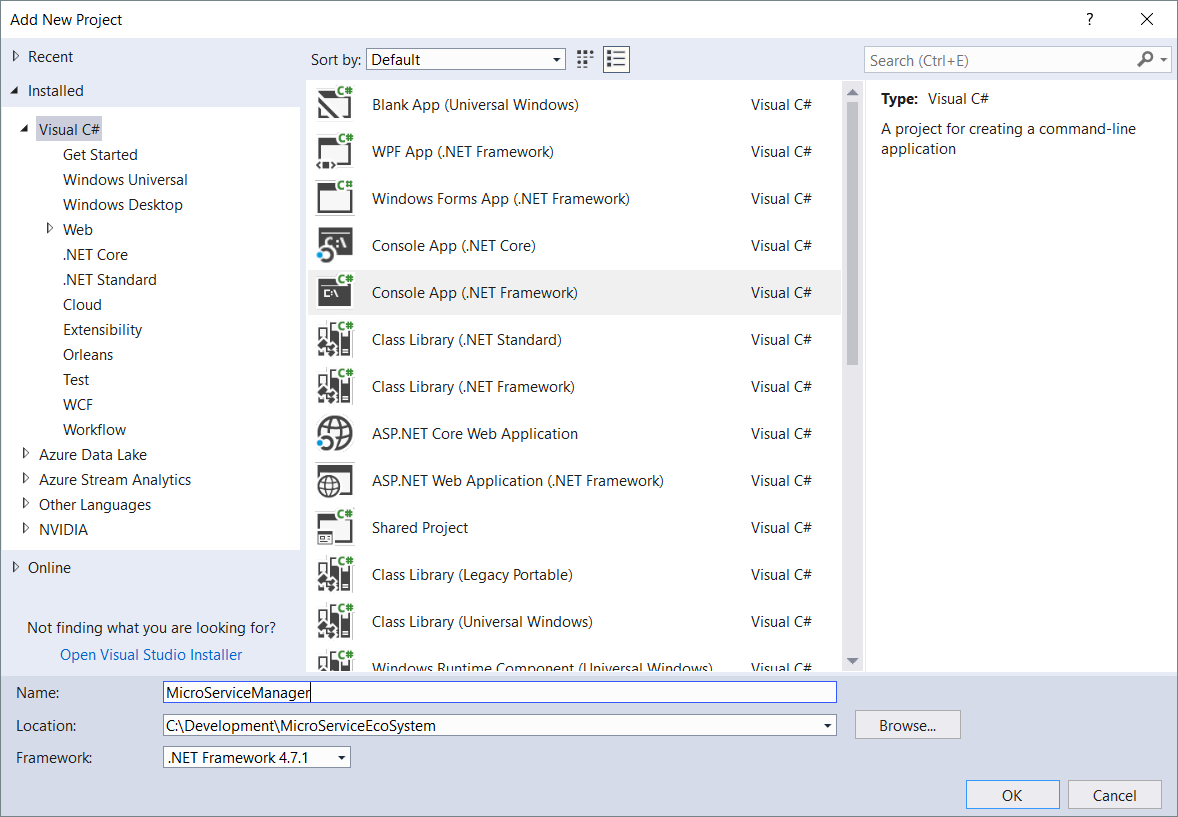Collapse the Installed section

(15, 90)
